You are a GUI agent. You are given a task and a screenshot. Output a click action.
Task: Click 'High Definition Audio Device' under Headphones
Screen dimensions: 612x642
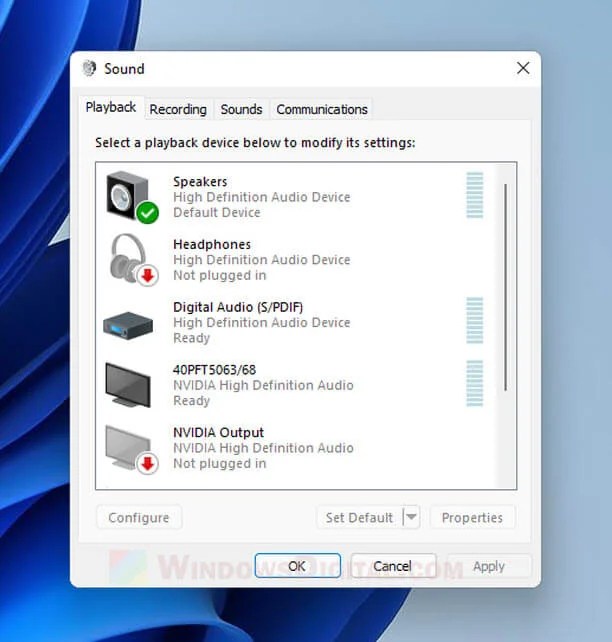262,260
